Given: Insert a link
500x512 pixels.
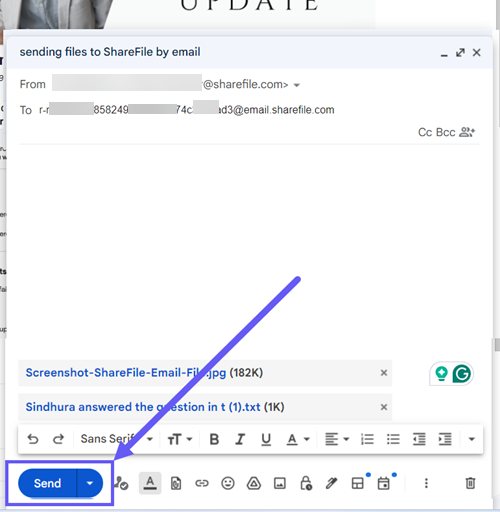Looking at the screenshot, I should pos(202,483).
